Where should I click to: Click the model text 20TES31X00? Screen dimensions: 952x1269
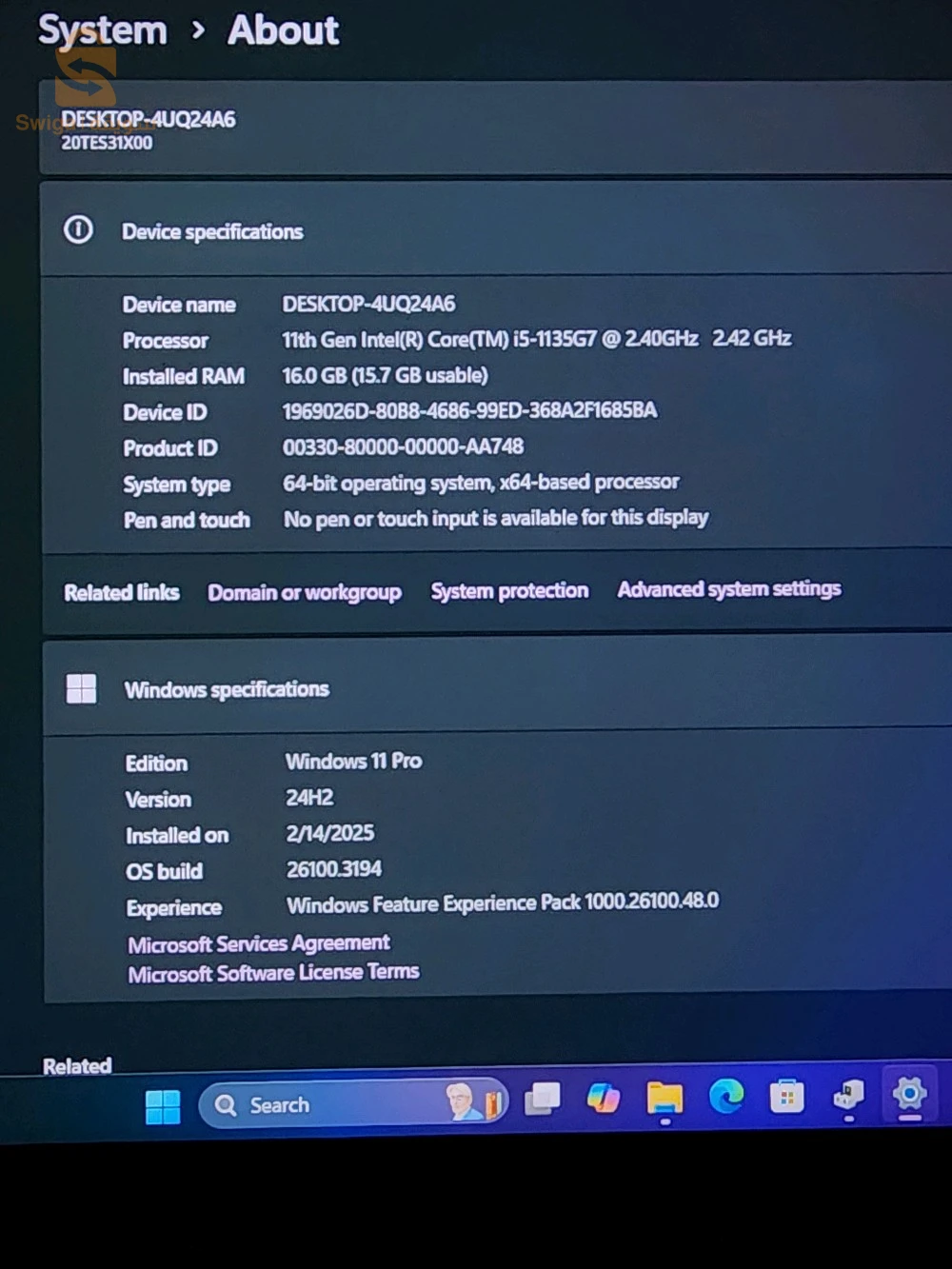tap(107, 143)
